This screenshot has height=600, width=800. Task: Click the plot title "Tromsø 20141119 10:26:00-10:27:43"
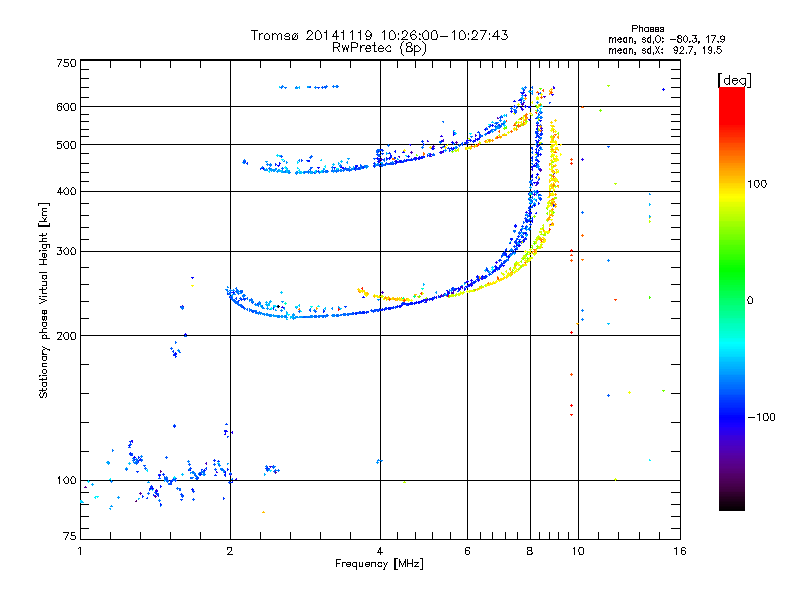tap(379, 35)
